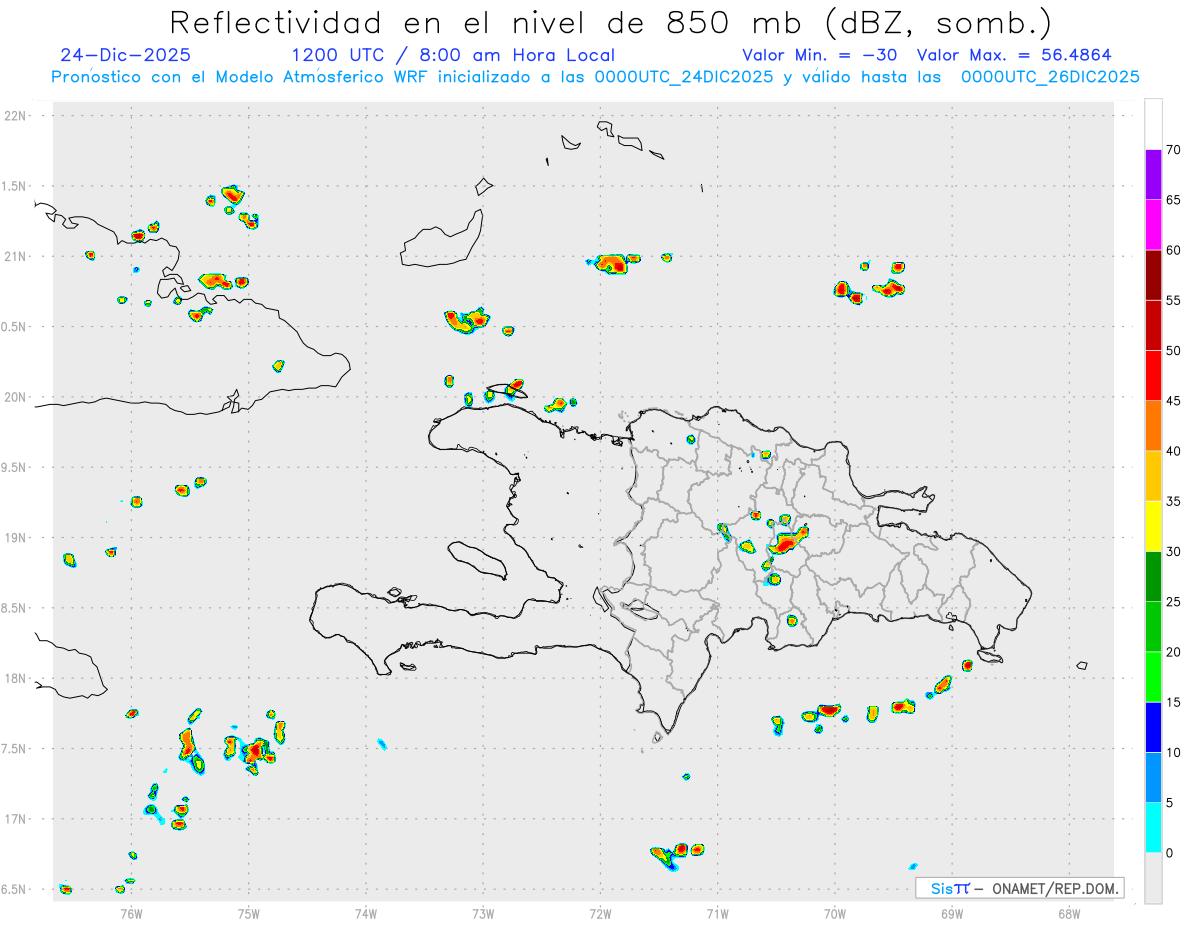The height and width of the screenshot is (927, 1200).
Task: Click the '55' value on the color scale
Action: coord(1174,301)
